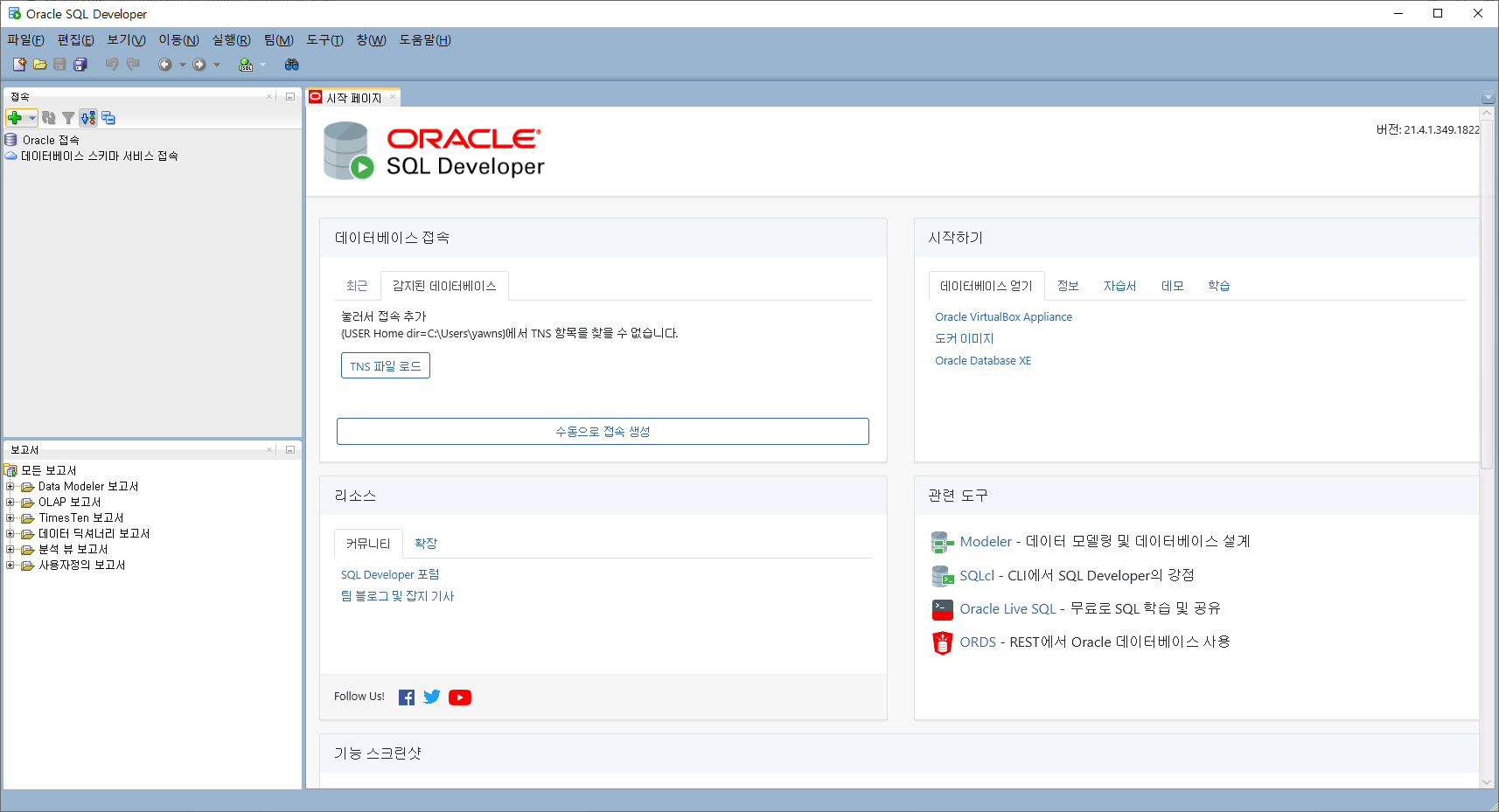The height and width of the screenshot is (812, 1499).
Task: Switch to the 데모 tab
Action: pos(1172,286)
